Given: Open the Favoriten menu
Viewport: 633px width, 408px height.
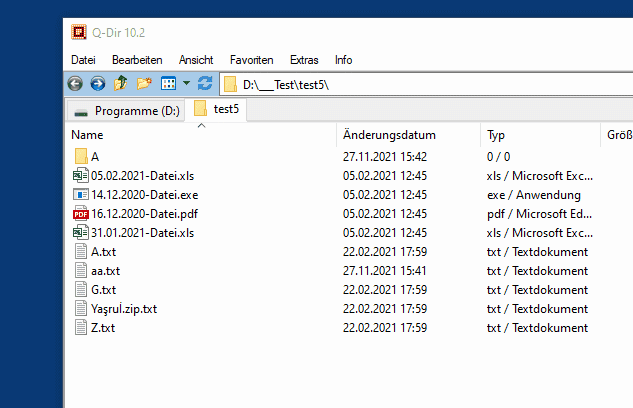Looking at the screenshot, I should [x=252, y=60].
